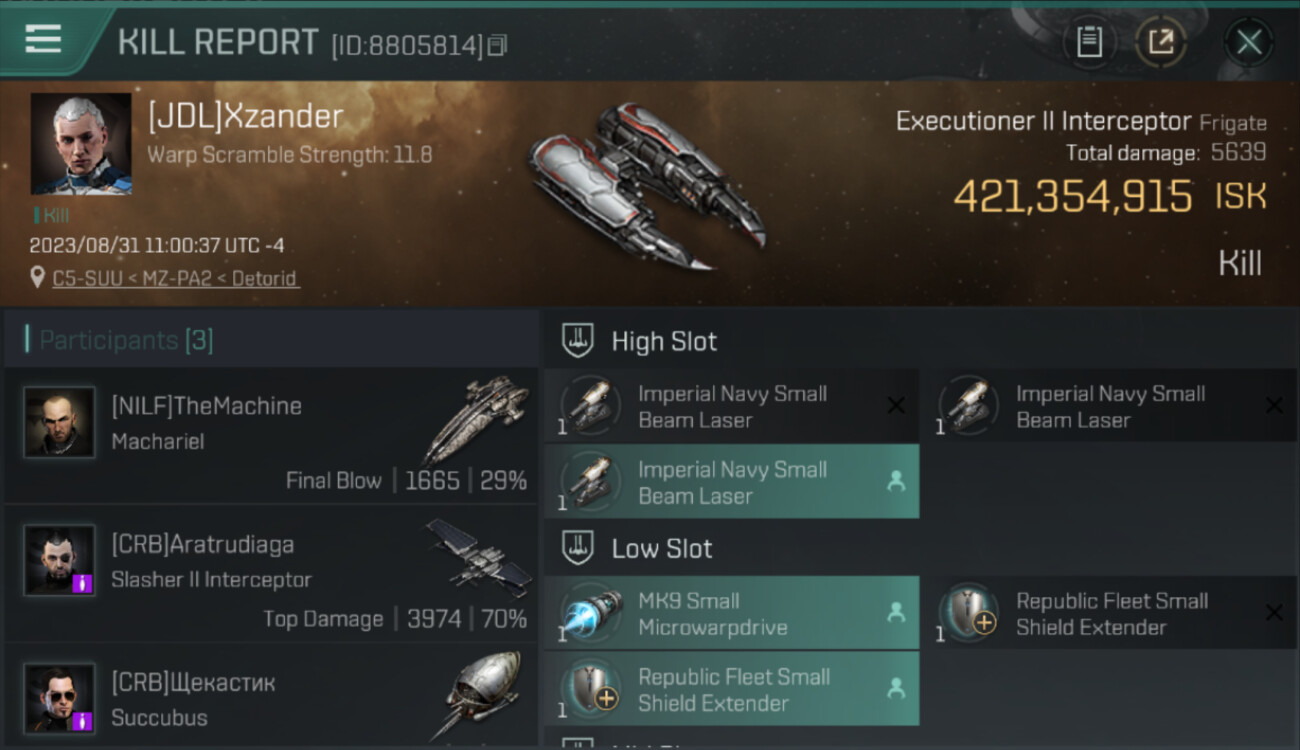
Task: Select Aratrudiaga participant portrait
Action: point(60,561)
